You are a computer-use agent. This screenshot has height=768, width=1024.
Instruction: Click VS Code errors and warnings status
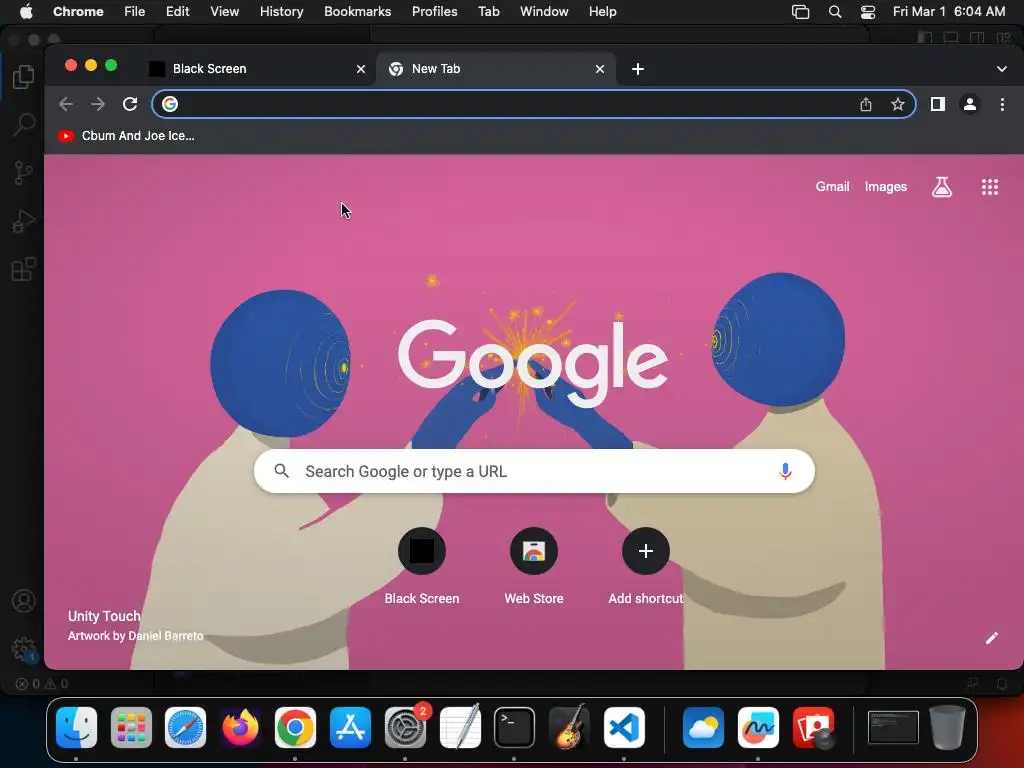tap(42, 684)
